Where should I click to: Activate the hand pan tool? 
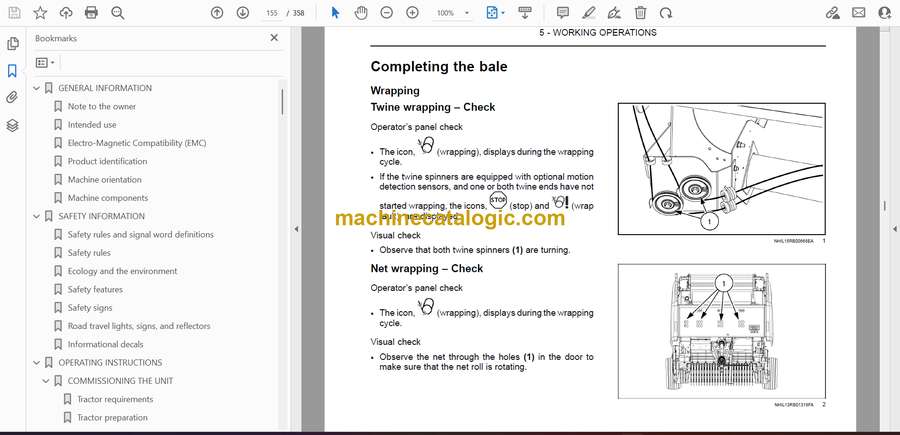[361, 13]
